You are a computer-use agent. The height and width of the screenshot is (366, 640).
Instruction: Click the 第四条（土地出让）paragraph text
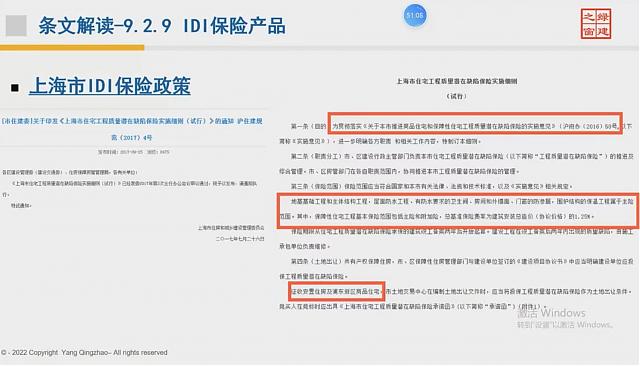coord(456,268)
